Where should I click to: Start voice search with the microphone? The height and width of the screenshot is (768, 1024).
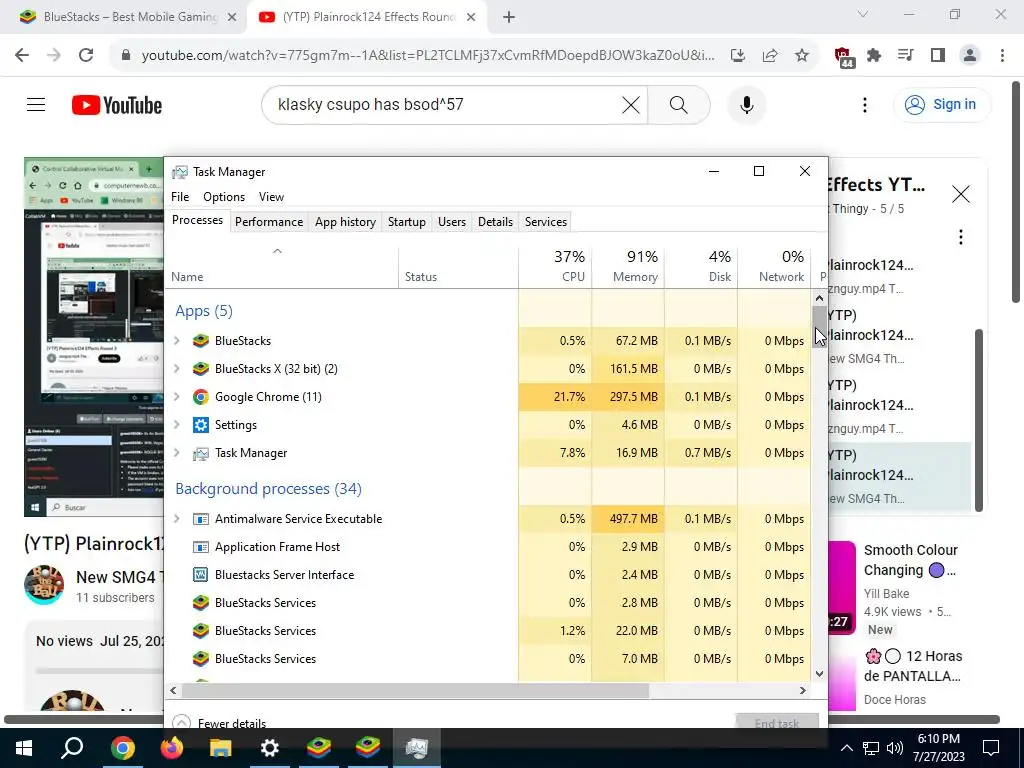tap(746, 104)
